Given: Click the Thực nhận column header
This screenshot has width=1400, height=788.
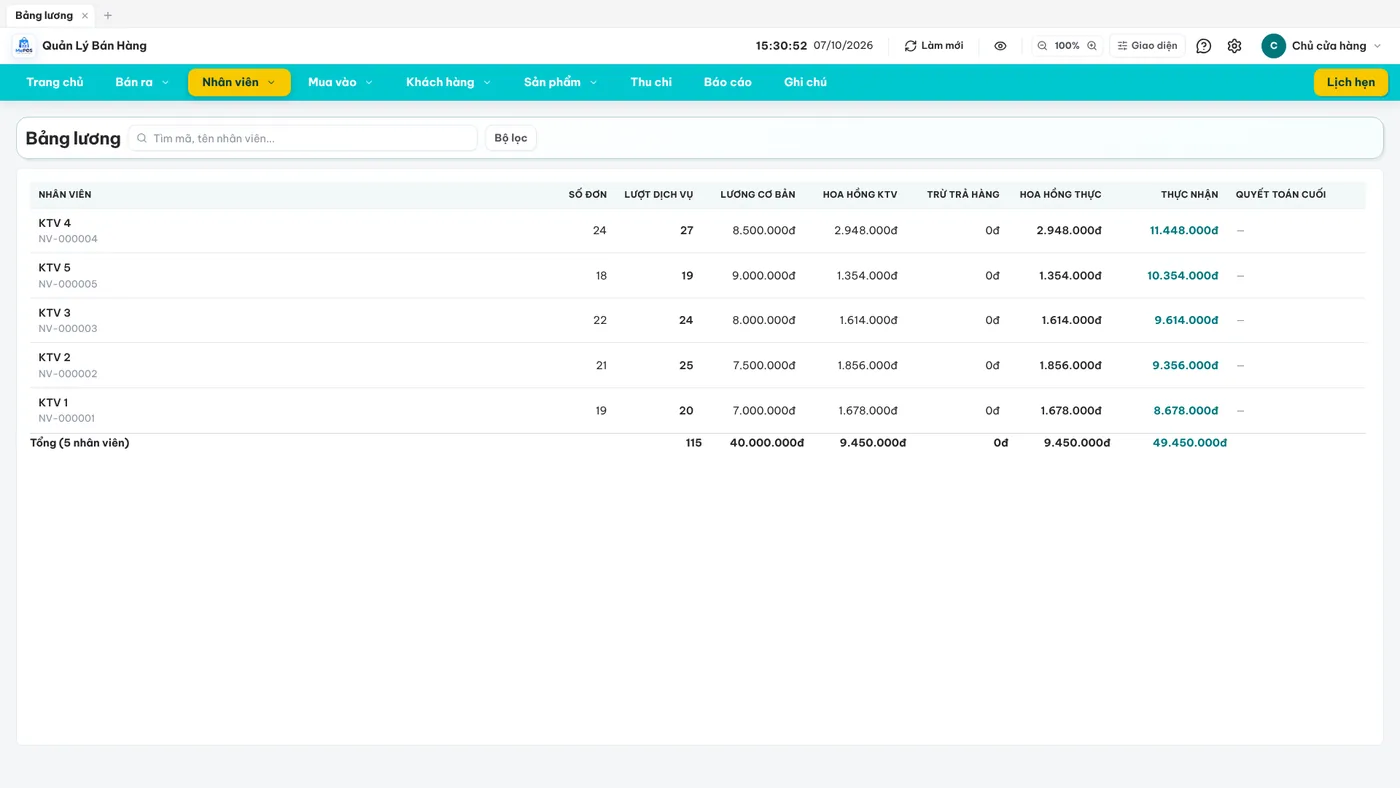Looking at the screenshot, I should [1189, 194].
